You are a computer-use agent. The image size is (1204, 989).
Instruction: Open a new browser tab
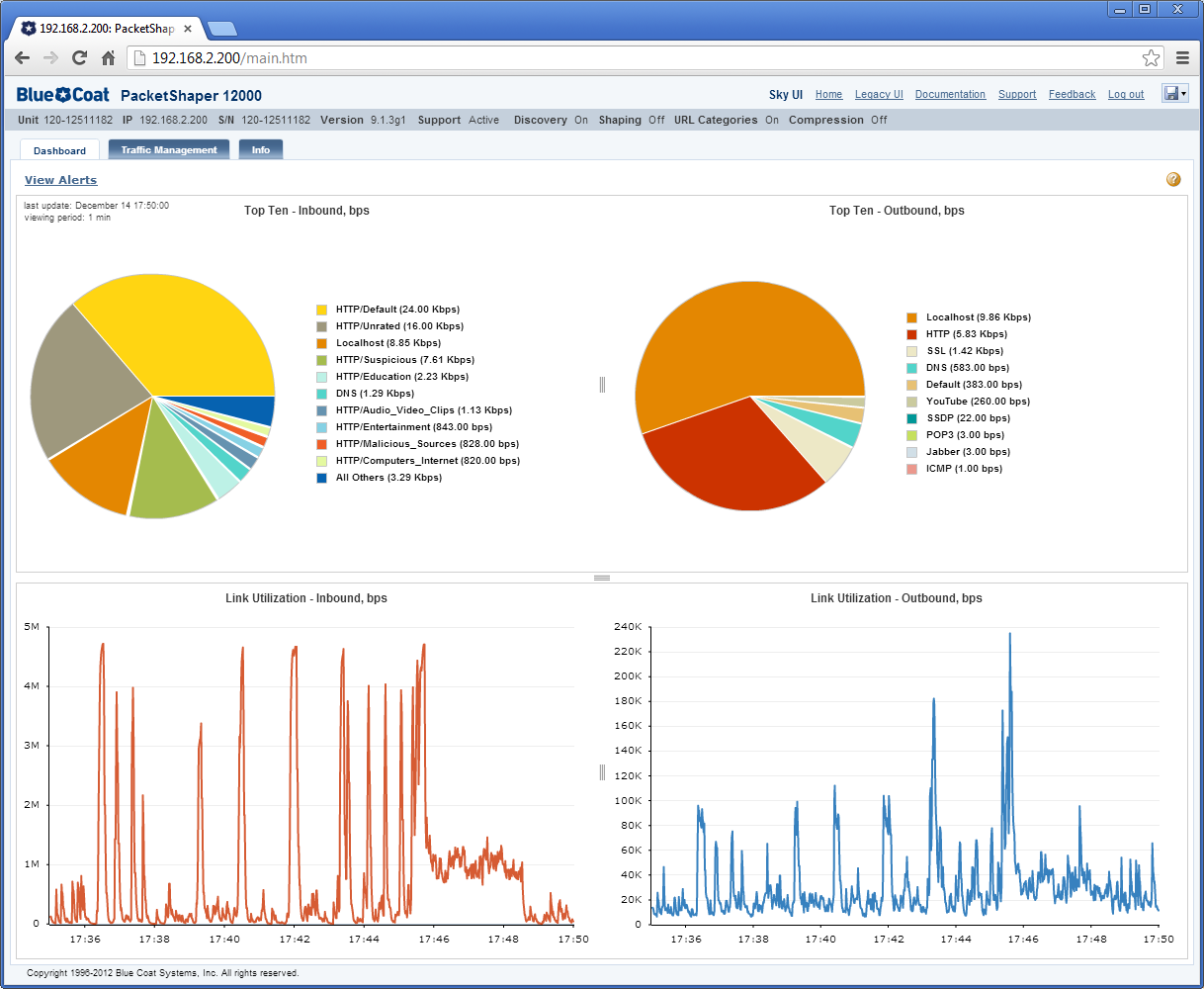(221, 28)
